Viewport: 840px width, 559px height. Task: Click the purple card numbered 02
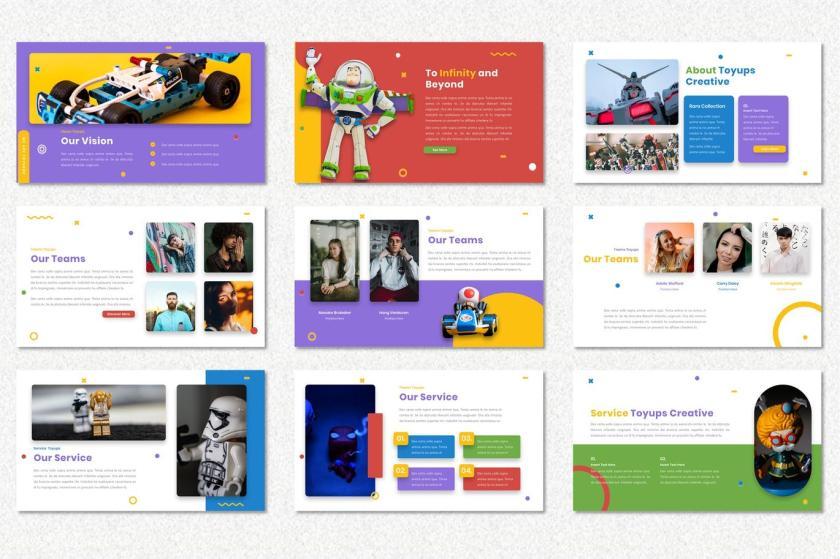point(426,479)
